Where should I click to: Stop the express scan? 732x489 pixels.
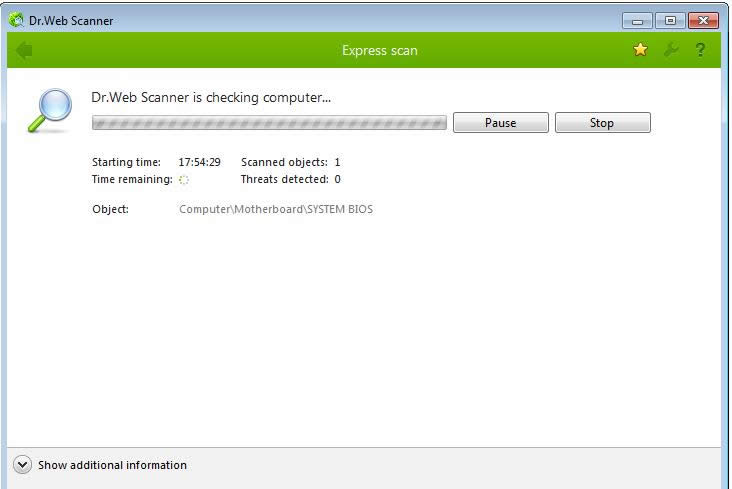[602, 123]
